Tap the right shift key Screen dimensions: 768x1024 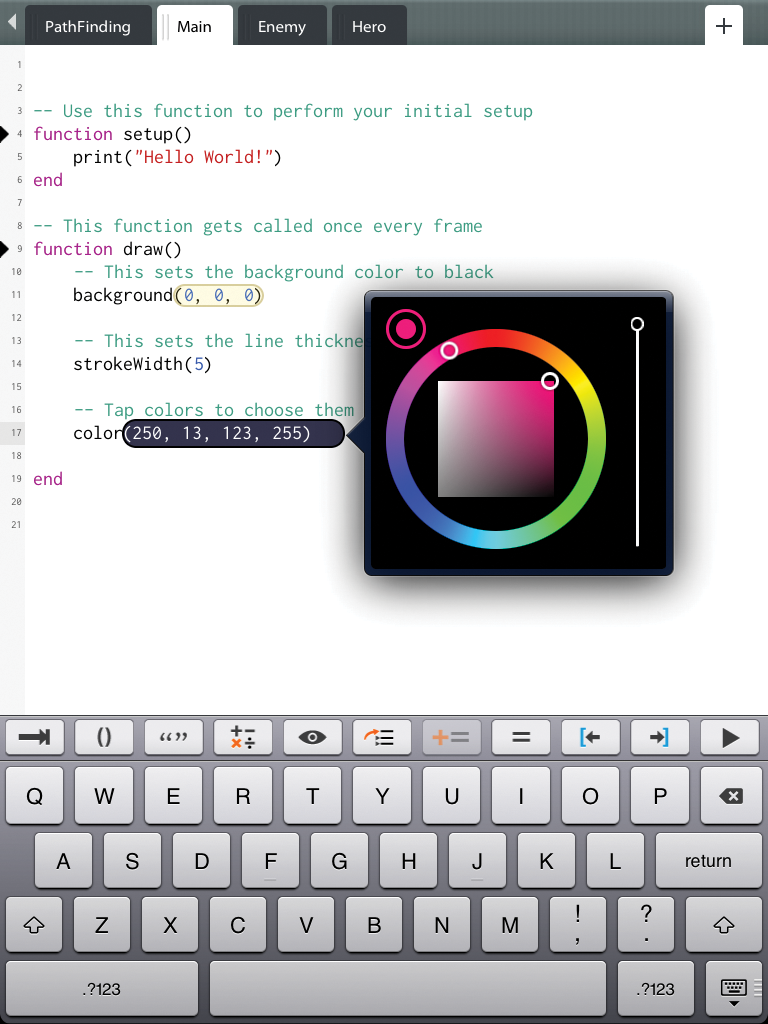(x=724, y=925)
